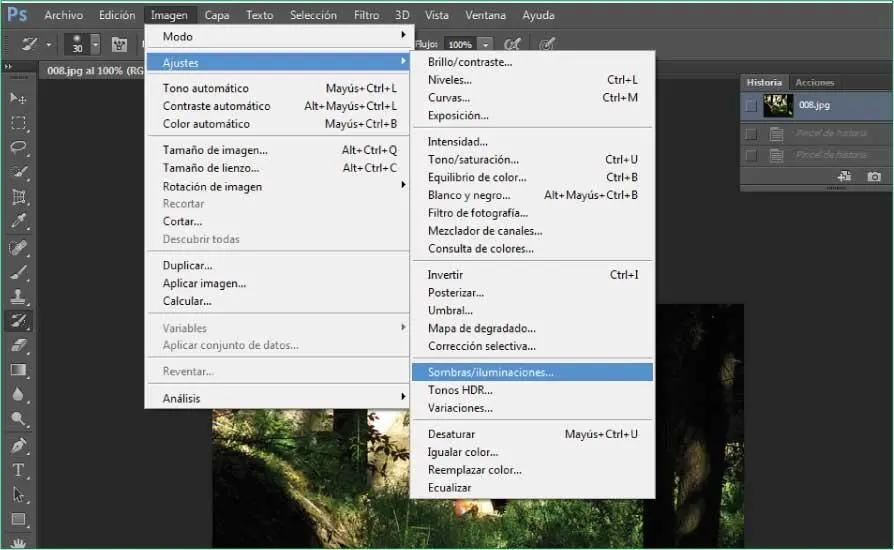Screen dimensions: 894x550
Task: Select the Type tool
Action: tap(18, 470)
